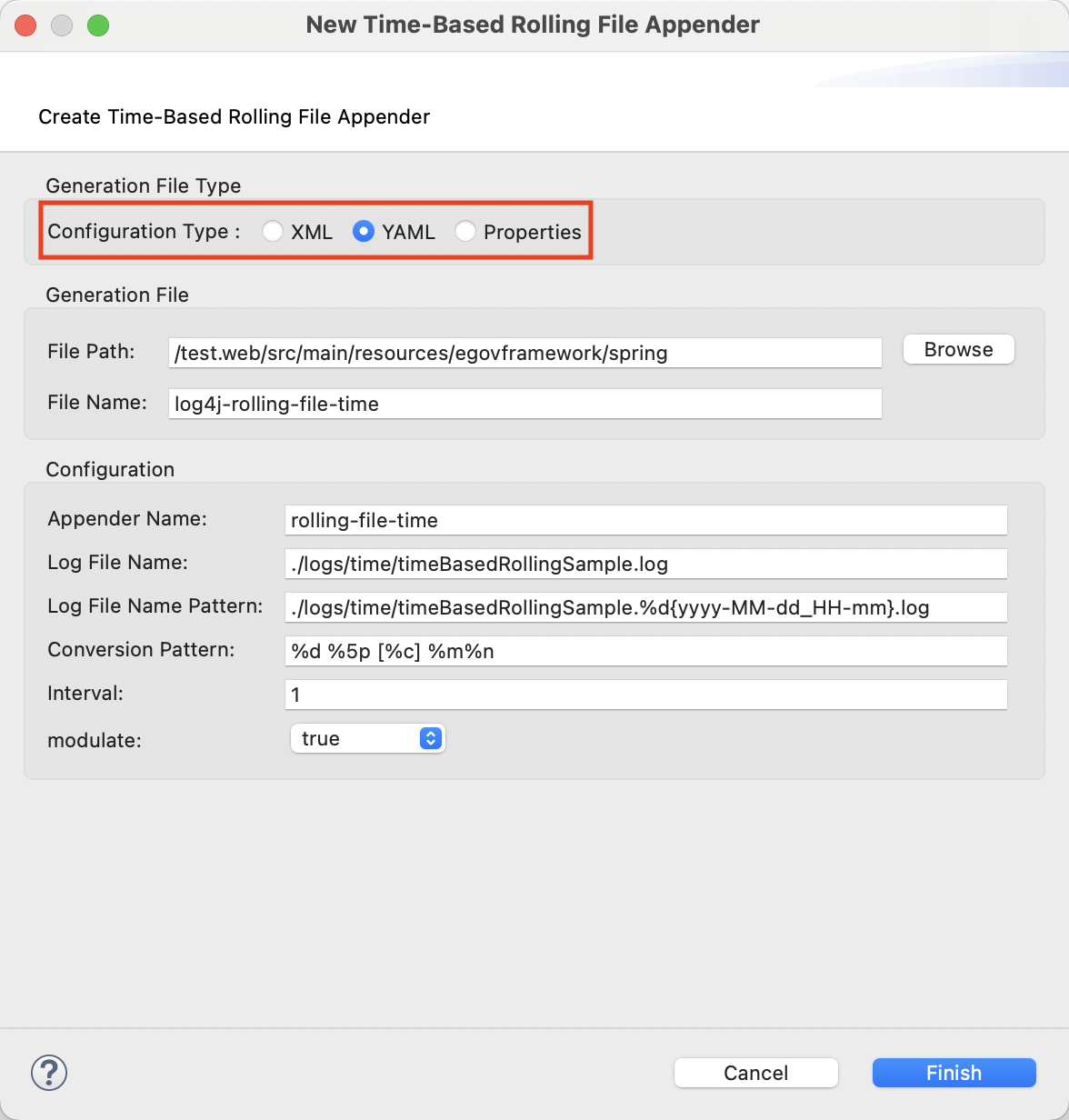Image resolution: width=1069 pixels, height=1120 pixels.
Task: Focus the File Path text field
Action: tap(525, 353)
